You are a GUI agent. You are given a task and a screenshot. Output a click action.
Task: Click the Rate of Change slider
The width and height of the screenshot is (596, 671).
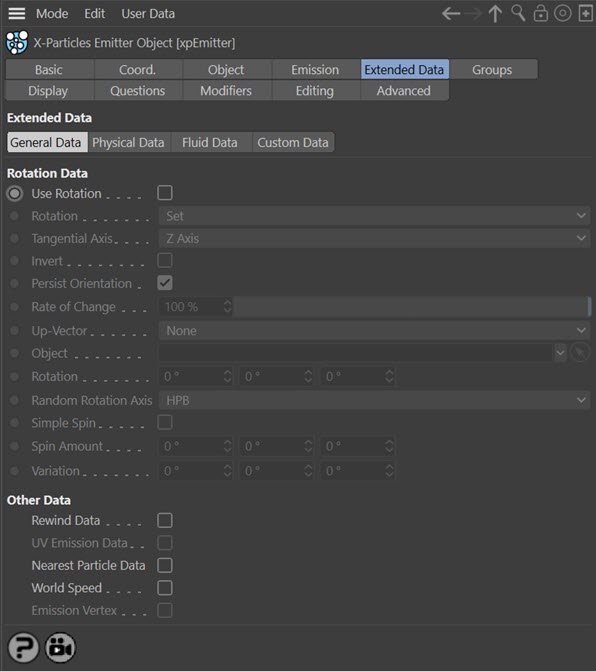tap(412, 307)
